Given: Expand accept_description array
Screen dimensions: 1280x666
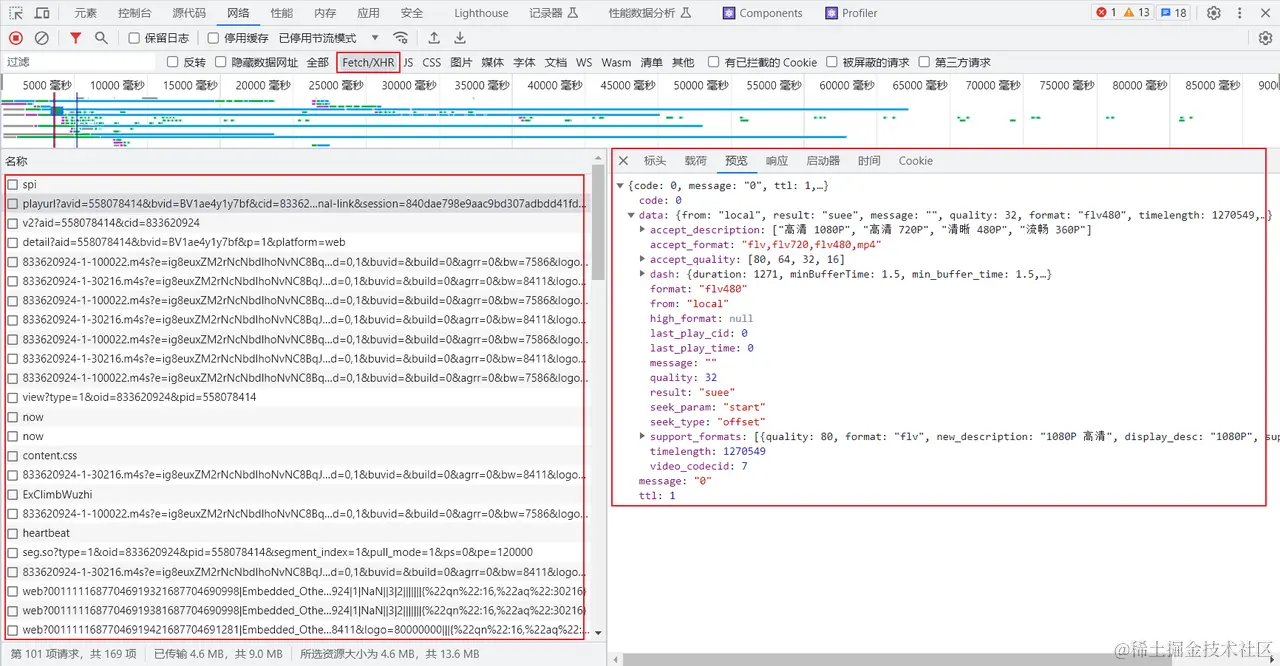Looking at the screenshot, I should (642, 230).
